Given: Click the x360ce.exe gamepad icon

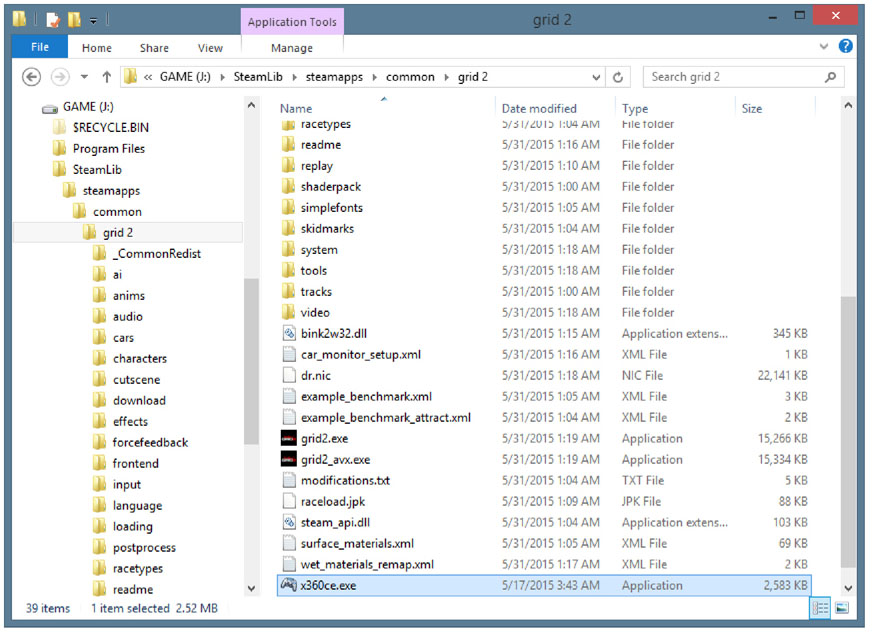Looking at the screenshot, I should coord(288,586).
